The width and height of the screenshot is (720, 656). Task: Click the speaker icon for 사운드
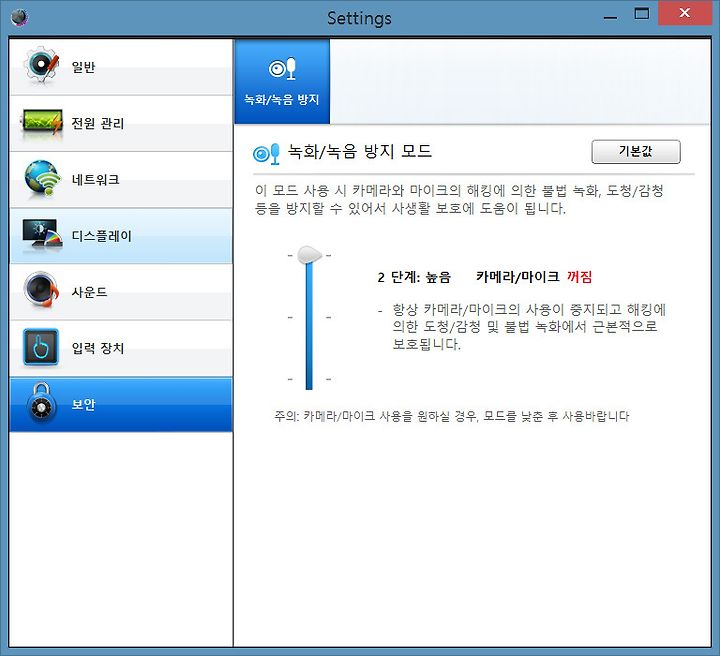pos(41,290)
